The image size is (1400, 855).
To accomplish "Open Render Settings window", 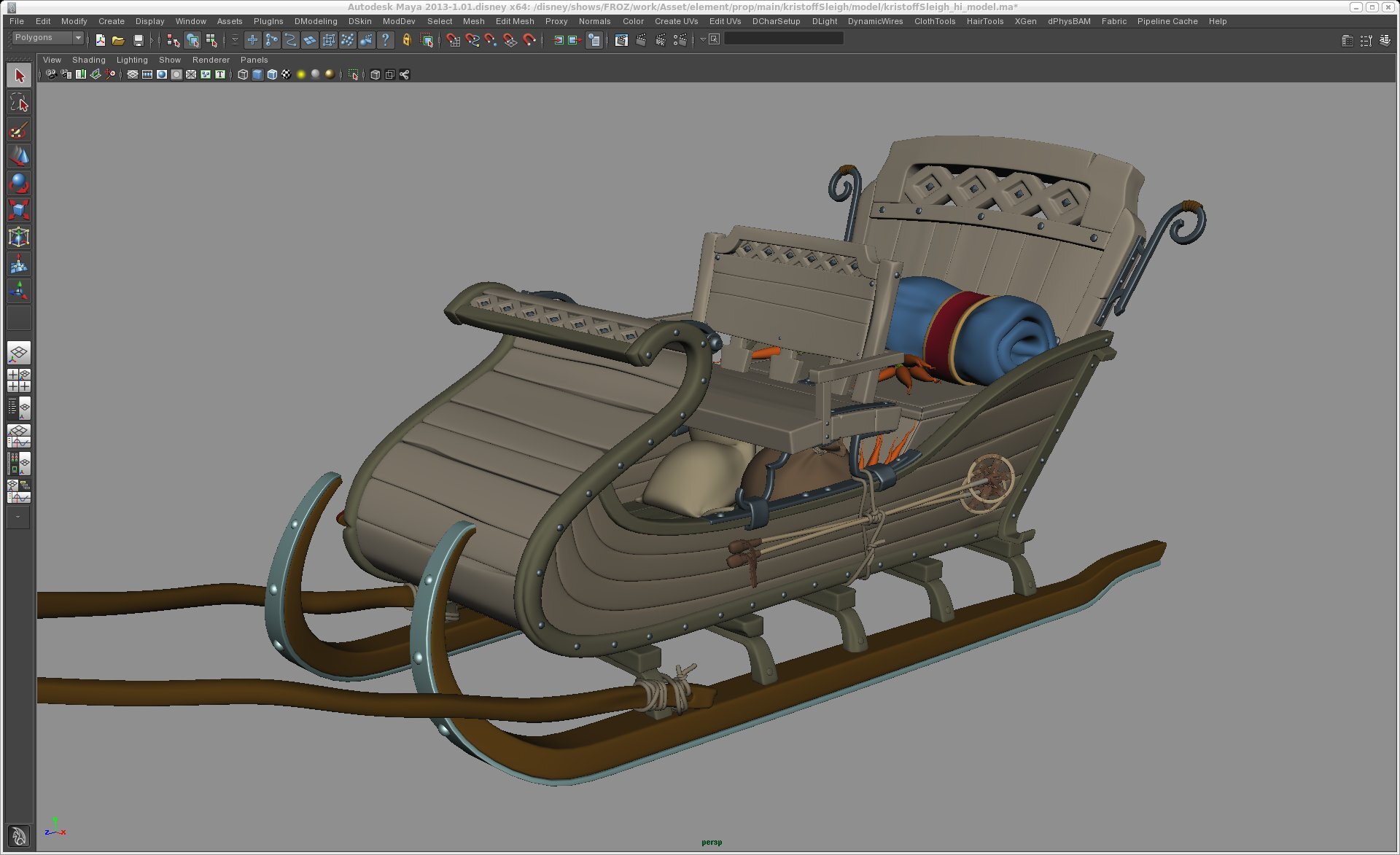I will point(680,41).
